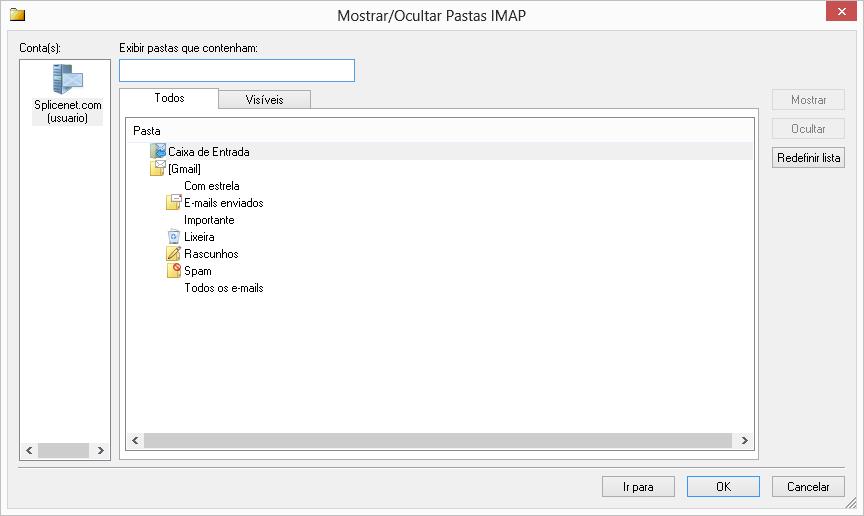Screen dimensions: 864x516
Task: Click the accounts panel right scroll arrow
Action: tap(100, 450)
